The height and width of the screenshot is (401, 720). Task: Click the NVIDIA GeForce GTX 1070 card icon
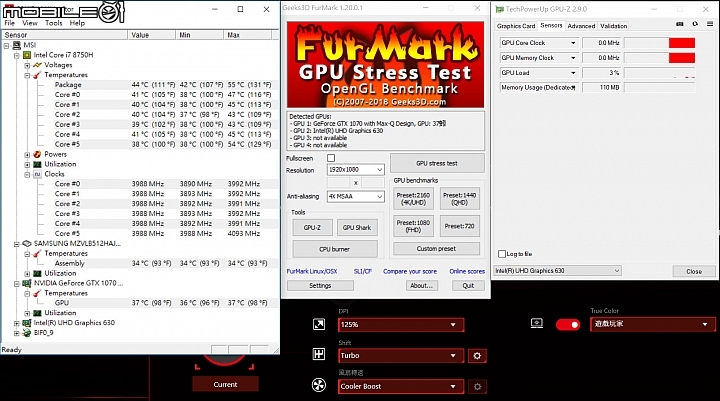pos(27,283)
